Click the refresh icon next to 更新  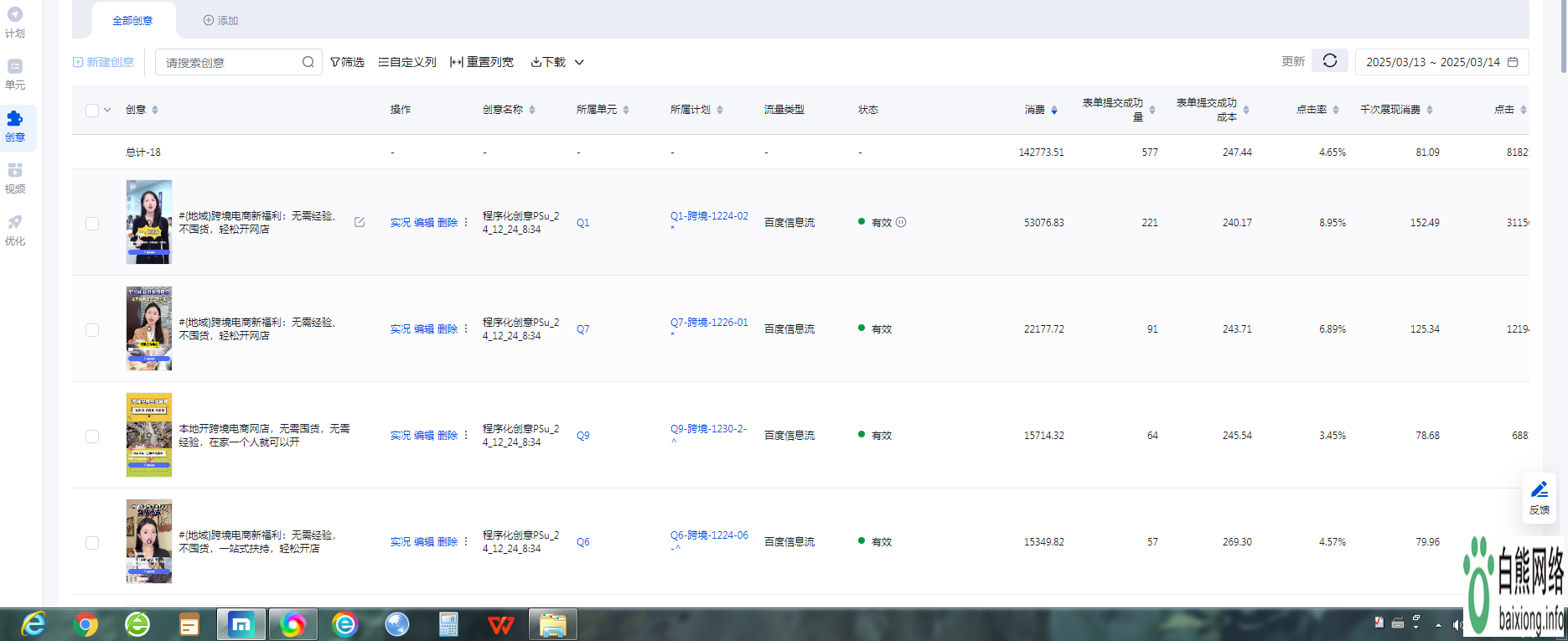pos(1329,61)
